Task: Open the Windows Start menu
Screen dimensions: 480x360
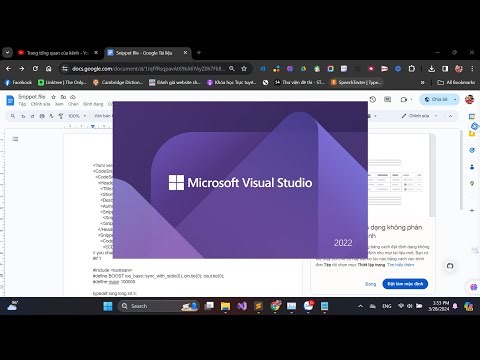Action: point(108,306)
